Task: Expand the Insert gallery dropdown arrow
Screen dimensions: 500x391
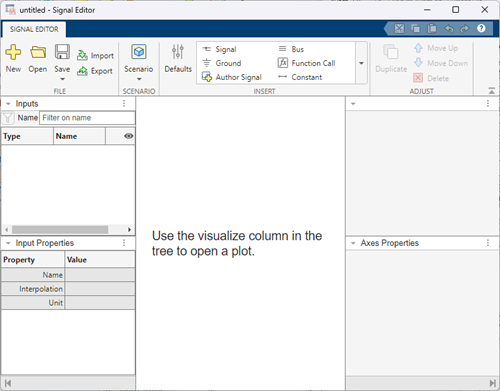Action: tap(361, 63)
